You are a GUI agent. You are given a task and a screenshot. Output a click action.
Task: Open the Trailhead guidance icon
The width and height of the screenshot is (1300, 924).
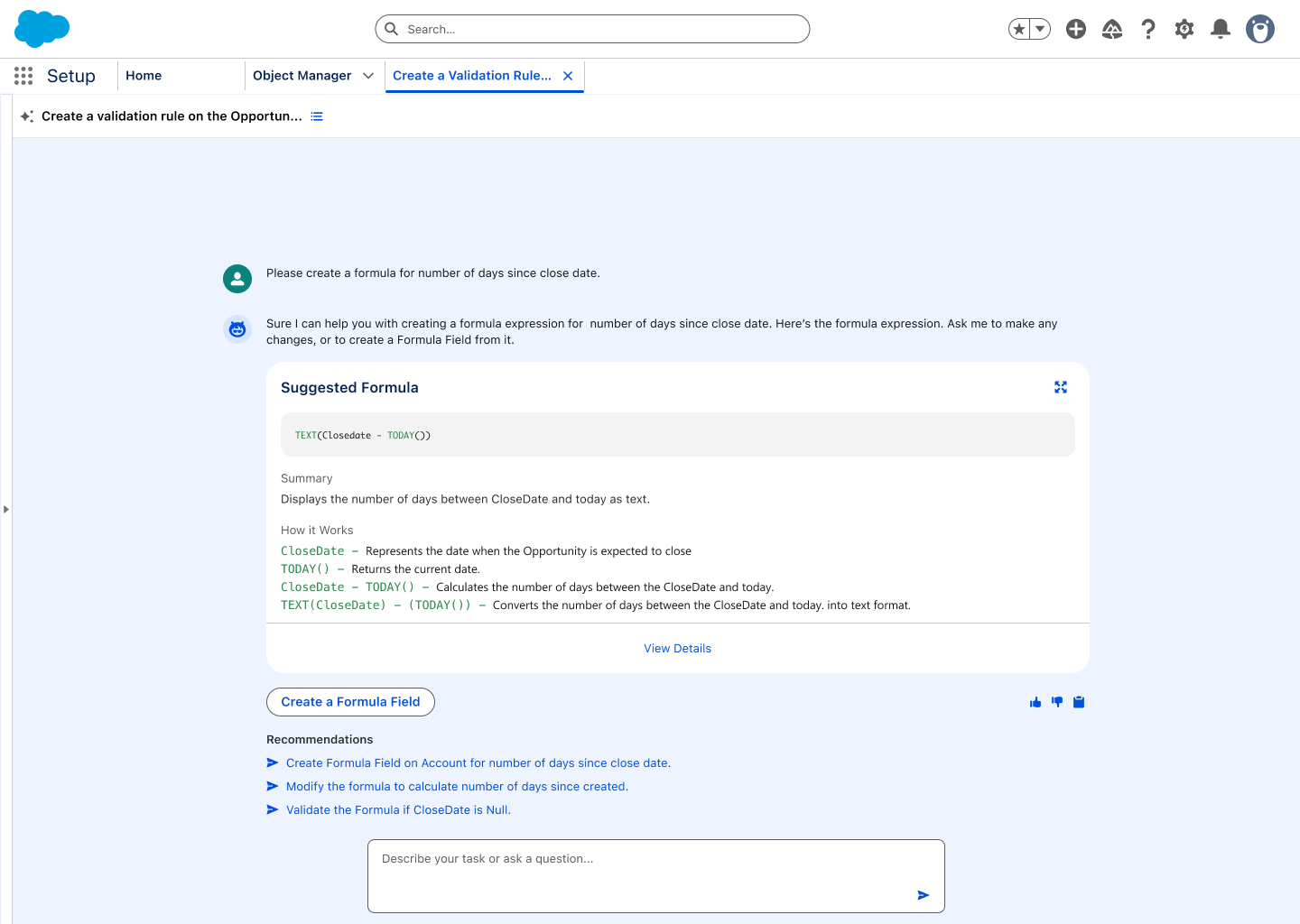tap(1112, 29)
